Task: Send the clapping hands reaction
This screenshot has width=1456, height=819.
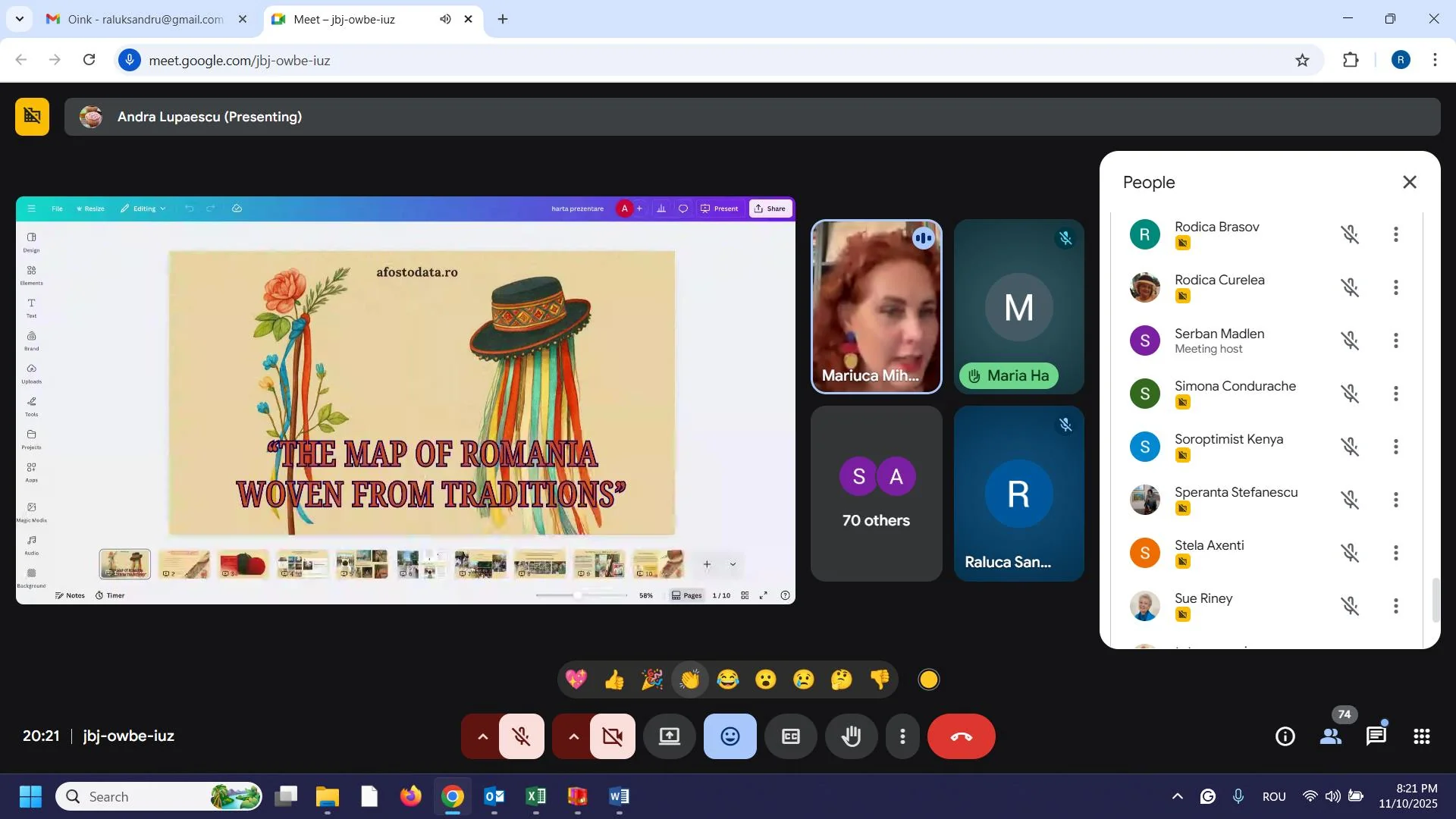Action: [x=690, y=679]
